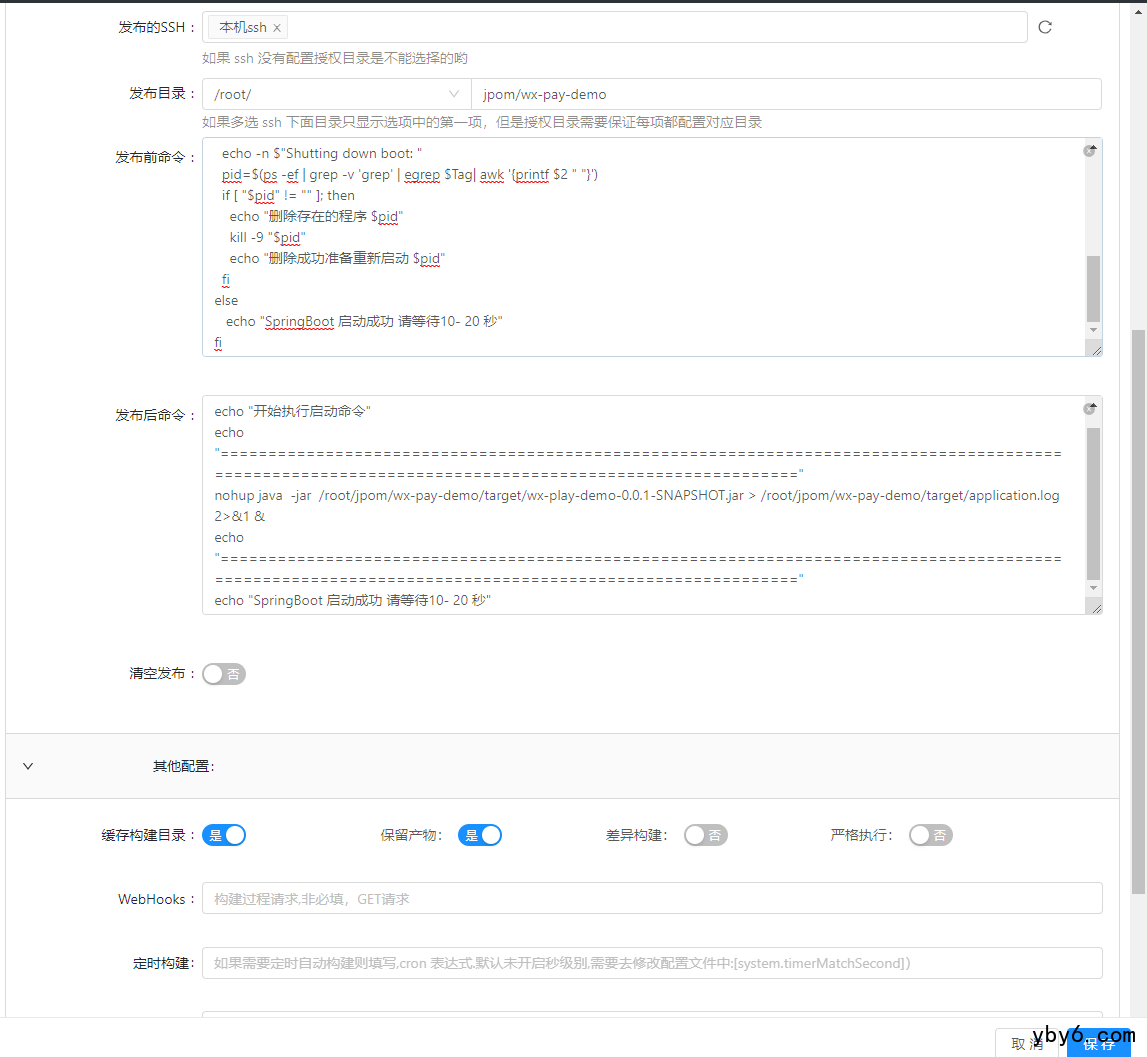Click the 其他配置 header label
Viewport: 1147px width, 1057px height.
[x=183, y=766]
